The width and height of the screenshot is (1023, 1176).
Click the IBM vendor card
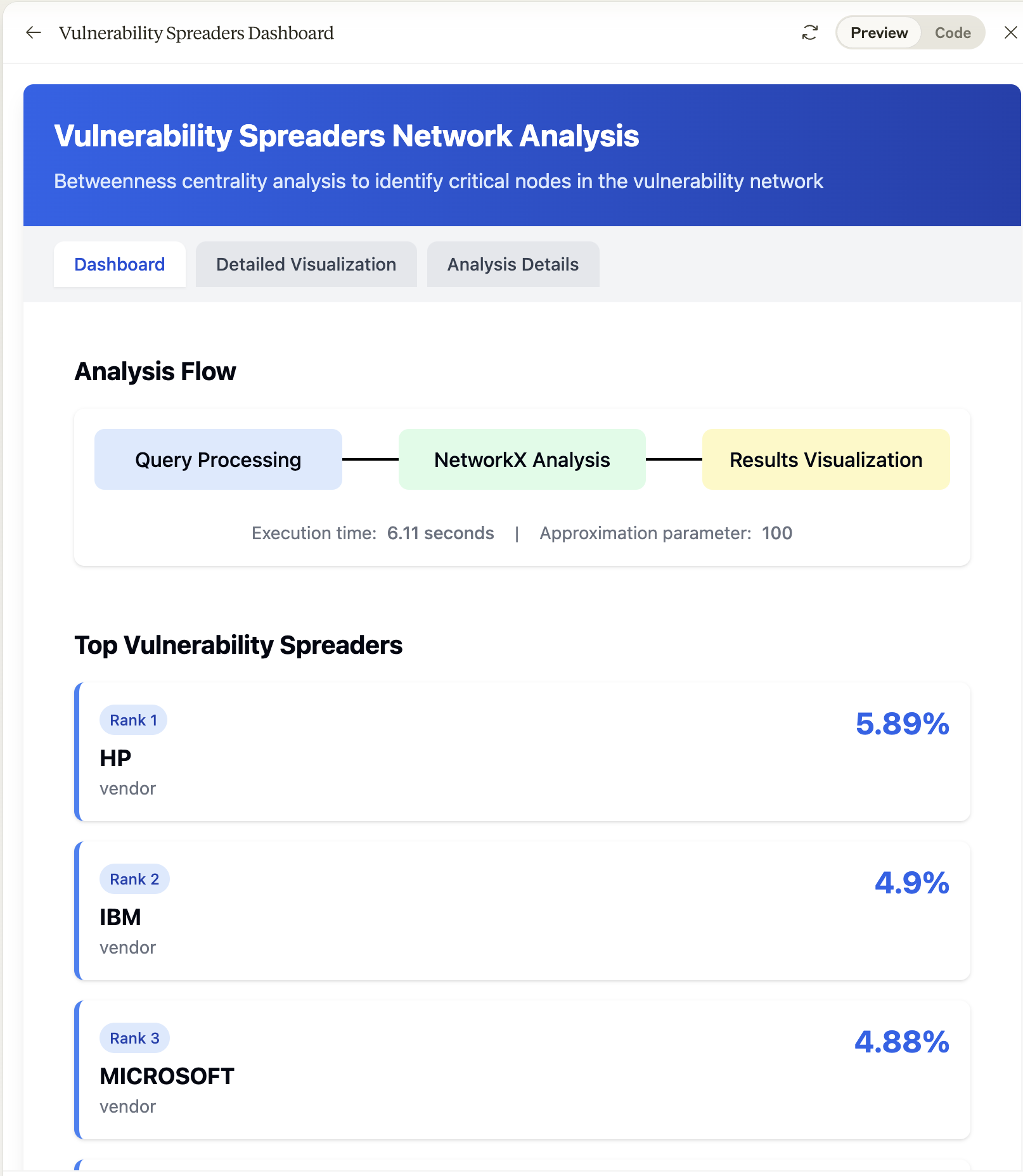[522, 911]
